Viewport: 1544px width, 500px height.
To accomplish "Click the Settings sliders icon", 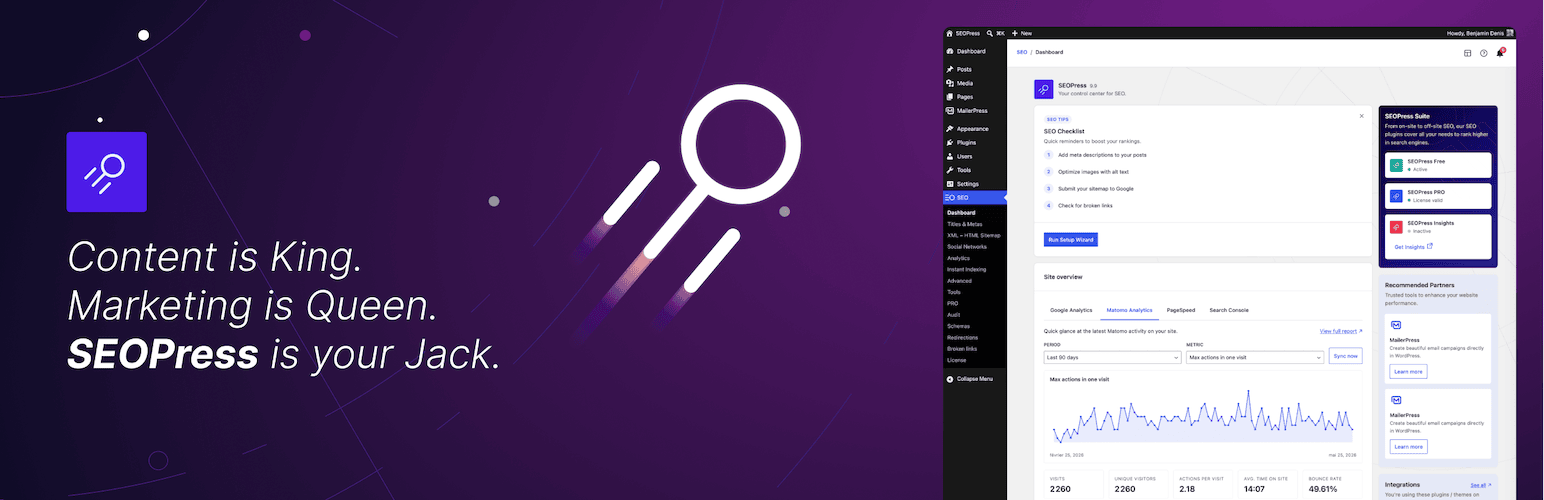I will coord(950,184).
